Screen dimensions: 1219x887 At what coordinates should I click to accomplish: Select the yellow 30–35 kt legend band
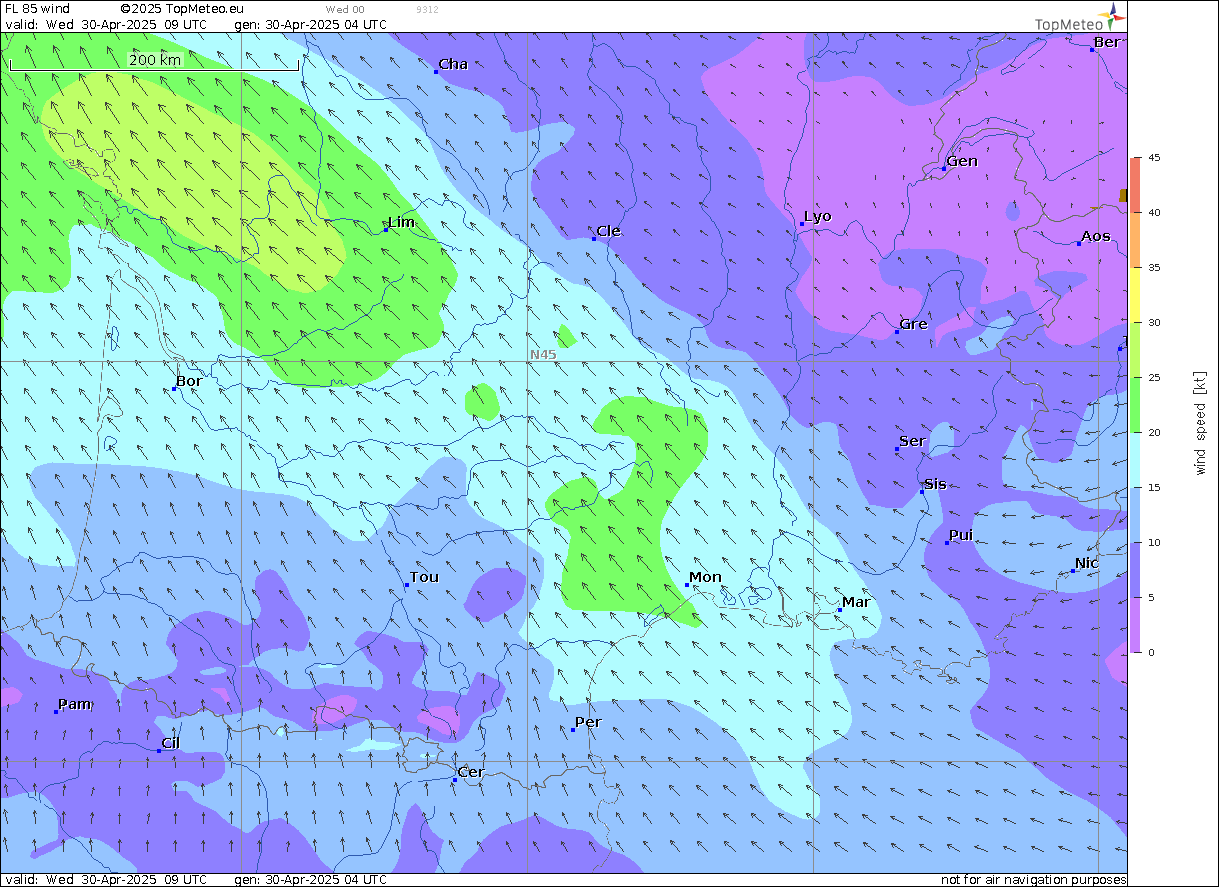pos(1135,295)
